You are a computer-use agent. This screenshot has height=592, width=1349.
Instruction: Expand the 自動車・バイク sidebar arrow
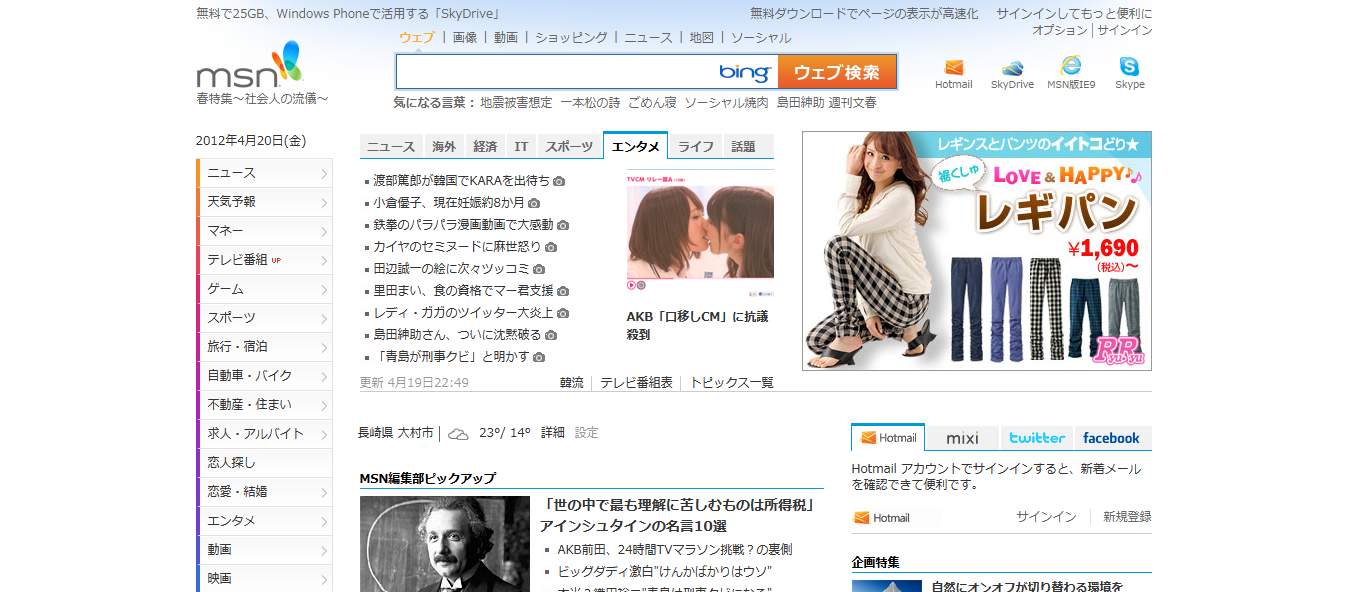coord(324,377)
